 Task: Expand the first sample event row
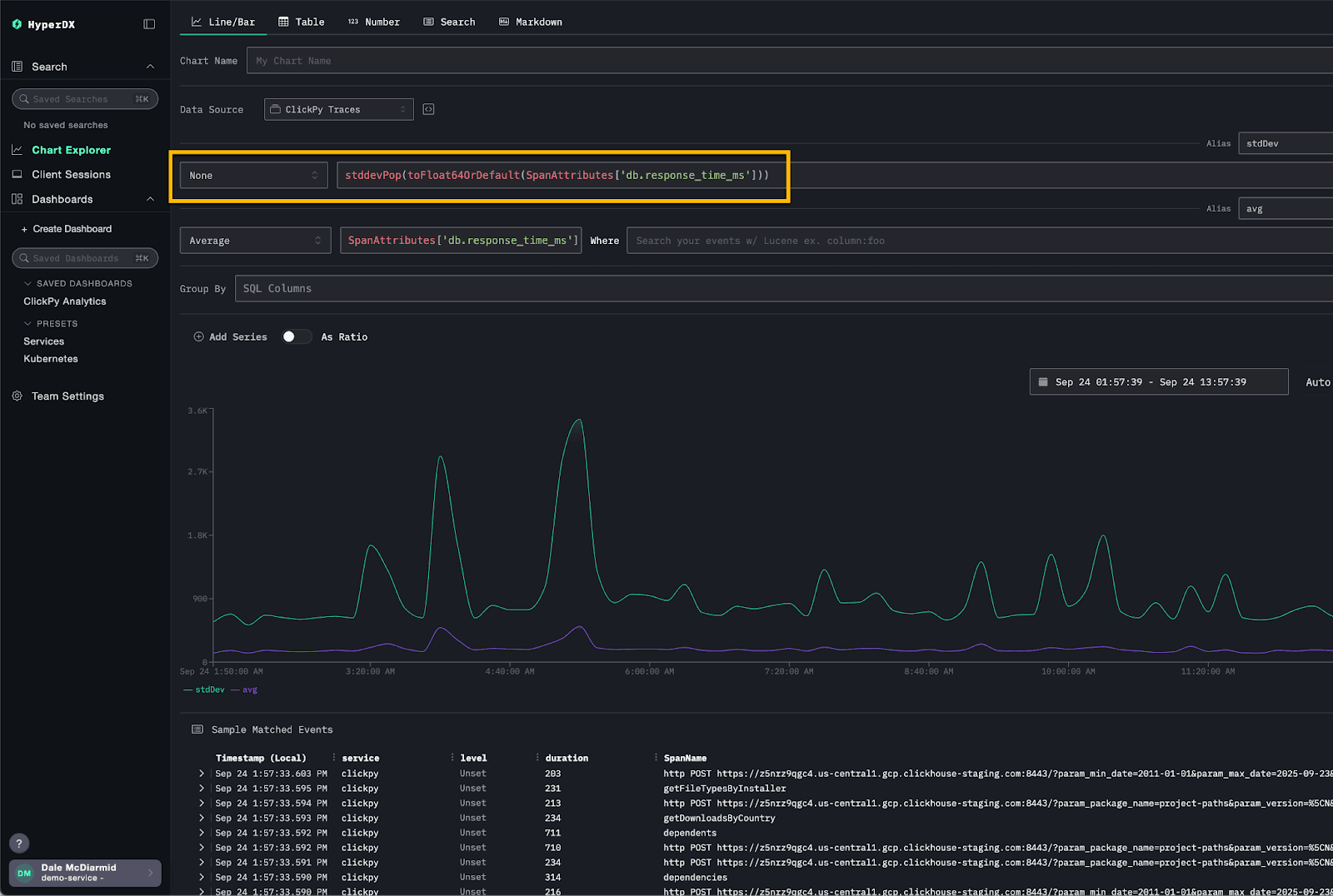pyautogui.click(x=201, y=774)
